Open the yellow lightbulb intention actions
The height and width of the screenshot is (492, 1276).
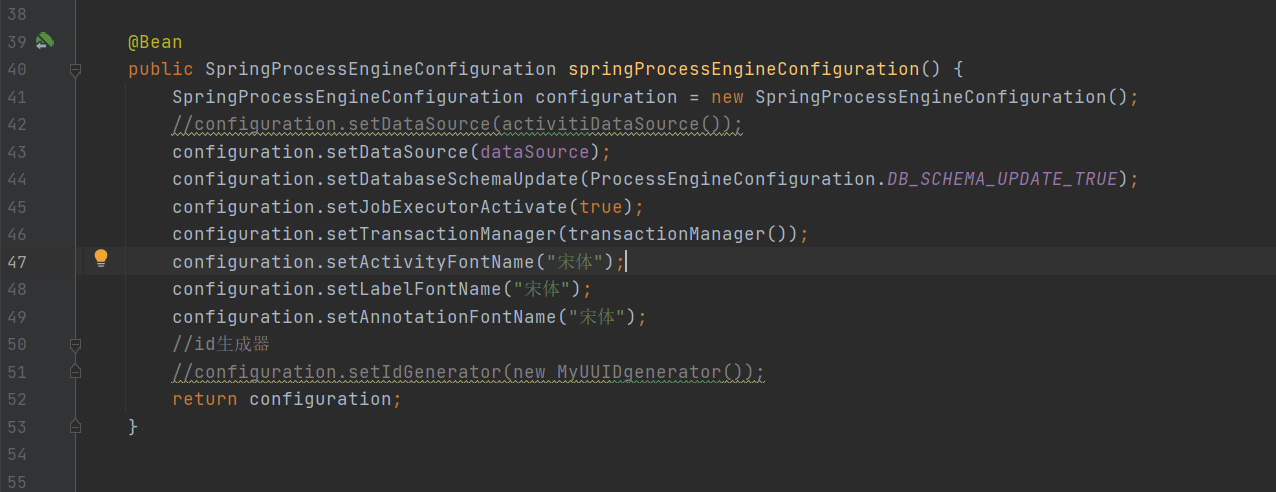tap(101, 259)
